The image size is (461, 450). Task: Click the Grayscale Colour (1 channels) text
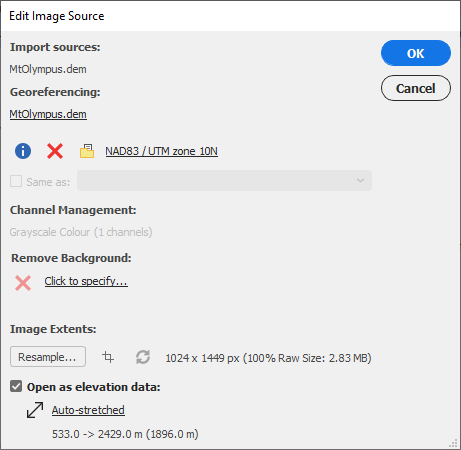click(81, 232)
